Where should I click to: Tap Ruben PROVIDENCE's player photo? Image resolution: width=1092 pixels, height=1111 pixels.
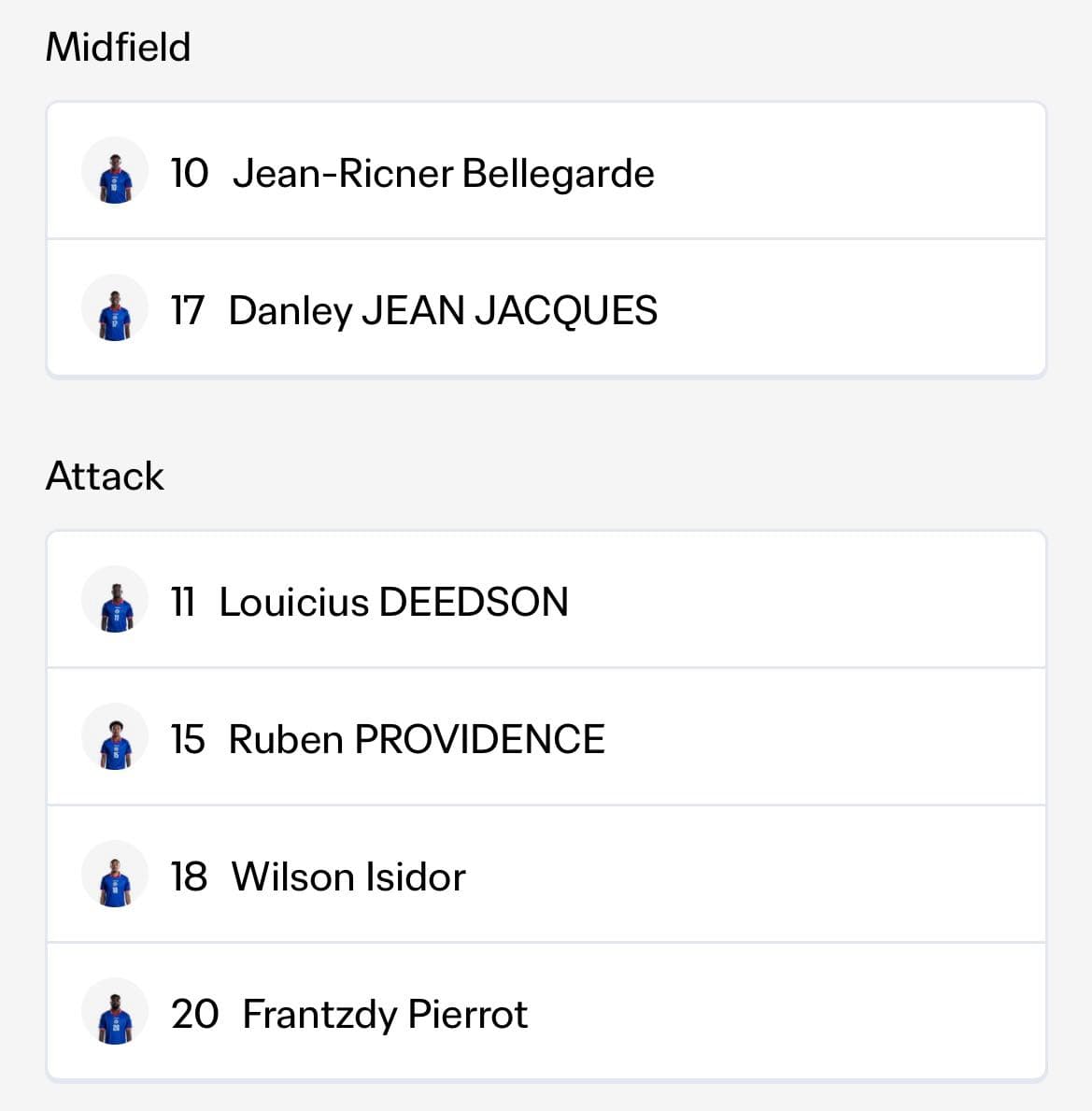(x=115, y=737)
